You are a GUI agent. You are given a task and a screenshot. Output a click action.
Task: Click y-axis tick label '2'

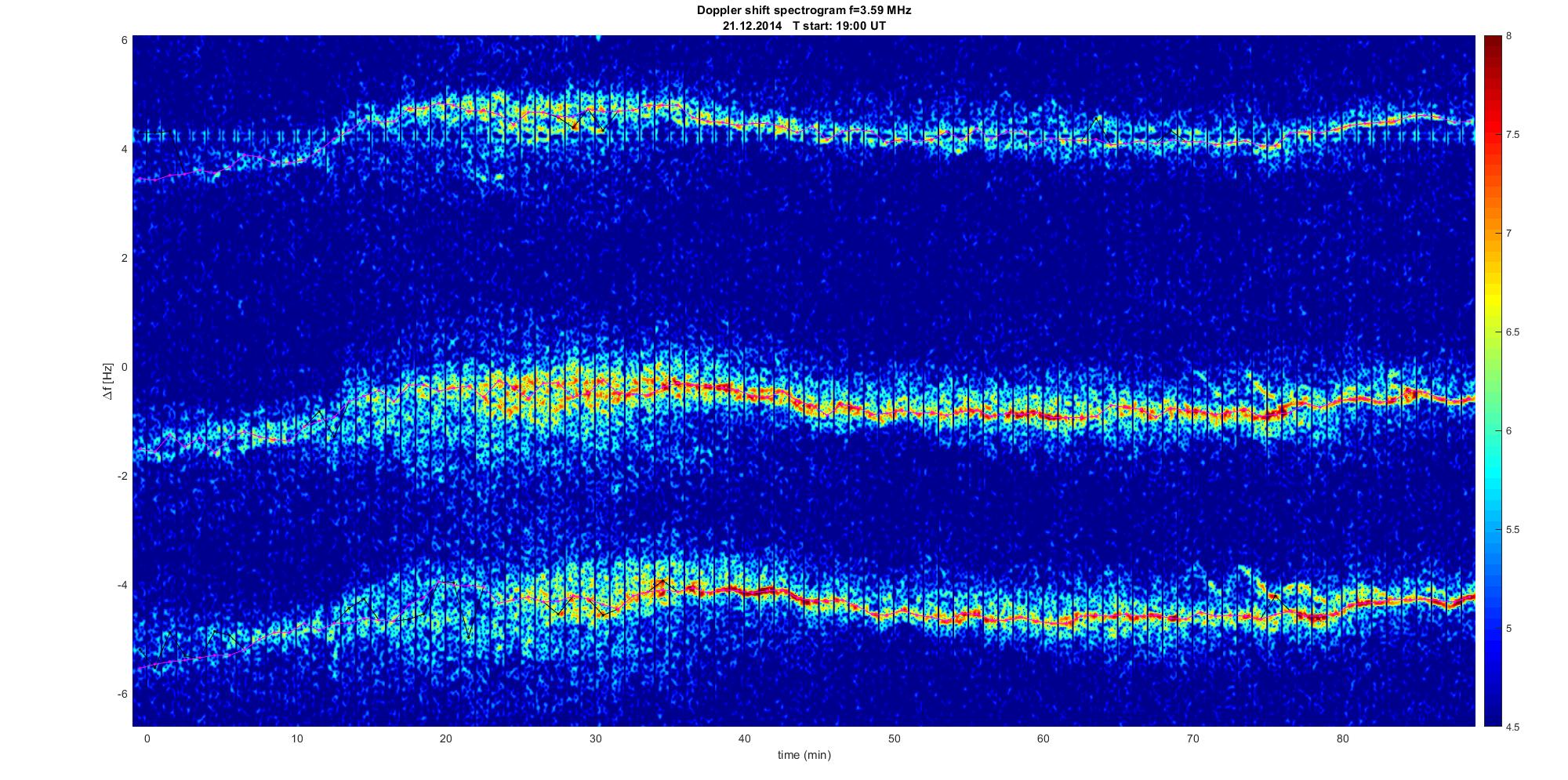coord(124,258)
